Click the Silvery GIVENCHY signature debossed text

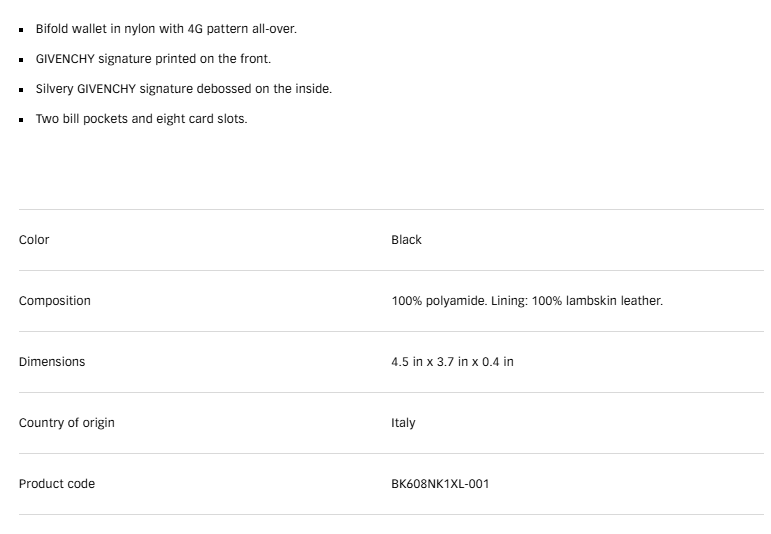coord(183,89)
